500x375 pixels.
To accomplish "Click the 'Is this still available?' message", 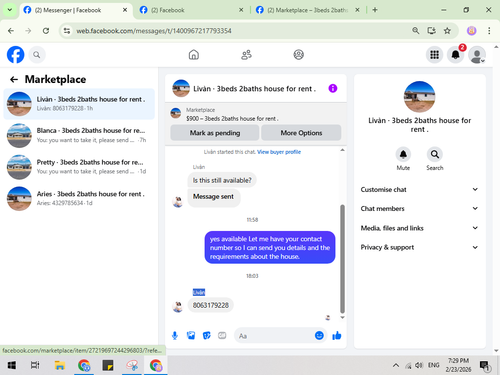I will pos(222,180).
